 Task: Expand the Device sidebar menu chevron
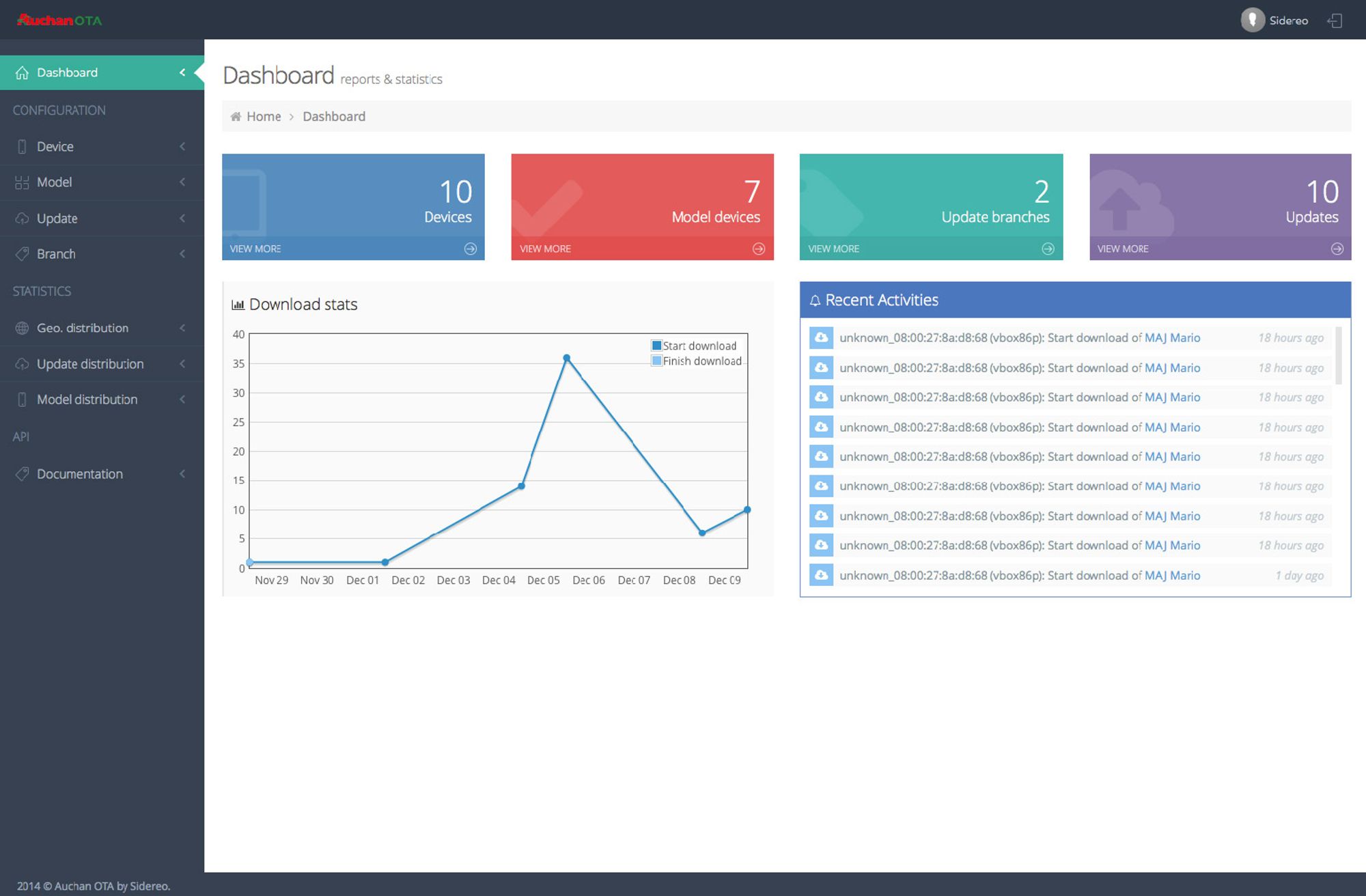point(182,146)
